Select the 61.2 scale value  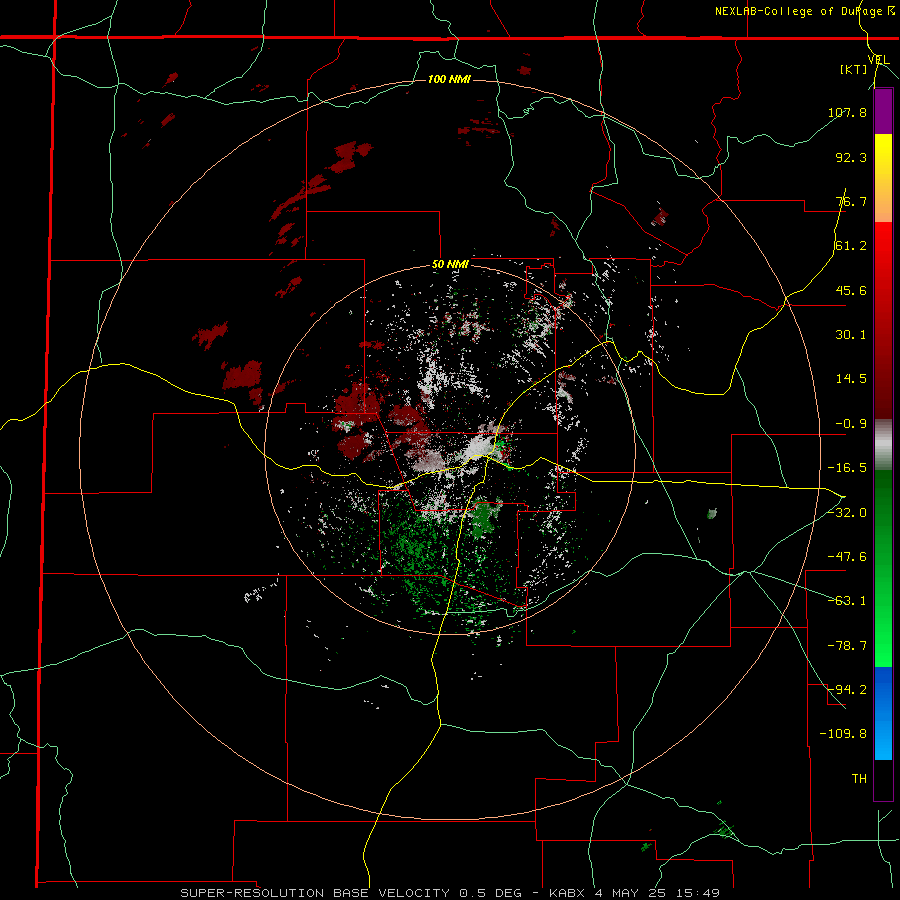pyautogui.click(x=851, y=246)
